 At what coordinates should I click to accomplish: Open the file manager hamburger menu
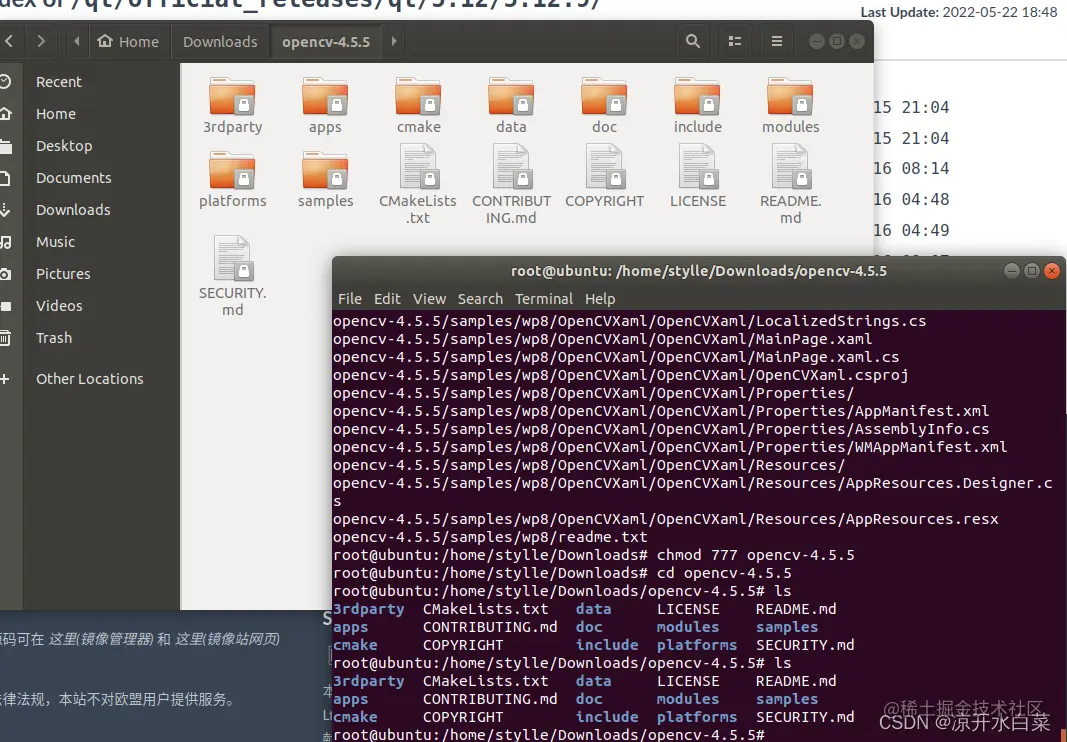pyautogui.click(x=776, y=42)
